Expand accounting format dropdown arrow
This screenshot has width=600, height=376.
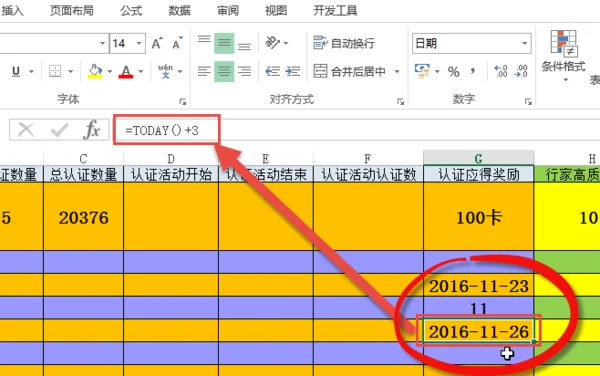437,71
